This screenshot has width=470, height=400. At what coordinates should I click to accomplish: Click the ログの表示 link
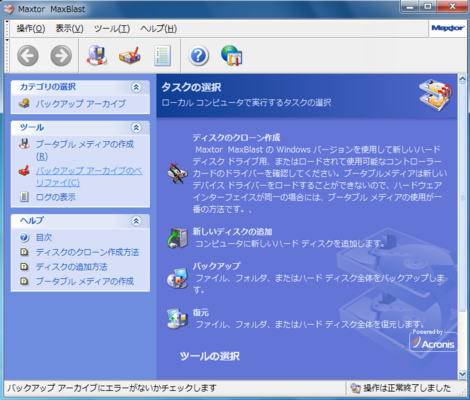56,197
